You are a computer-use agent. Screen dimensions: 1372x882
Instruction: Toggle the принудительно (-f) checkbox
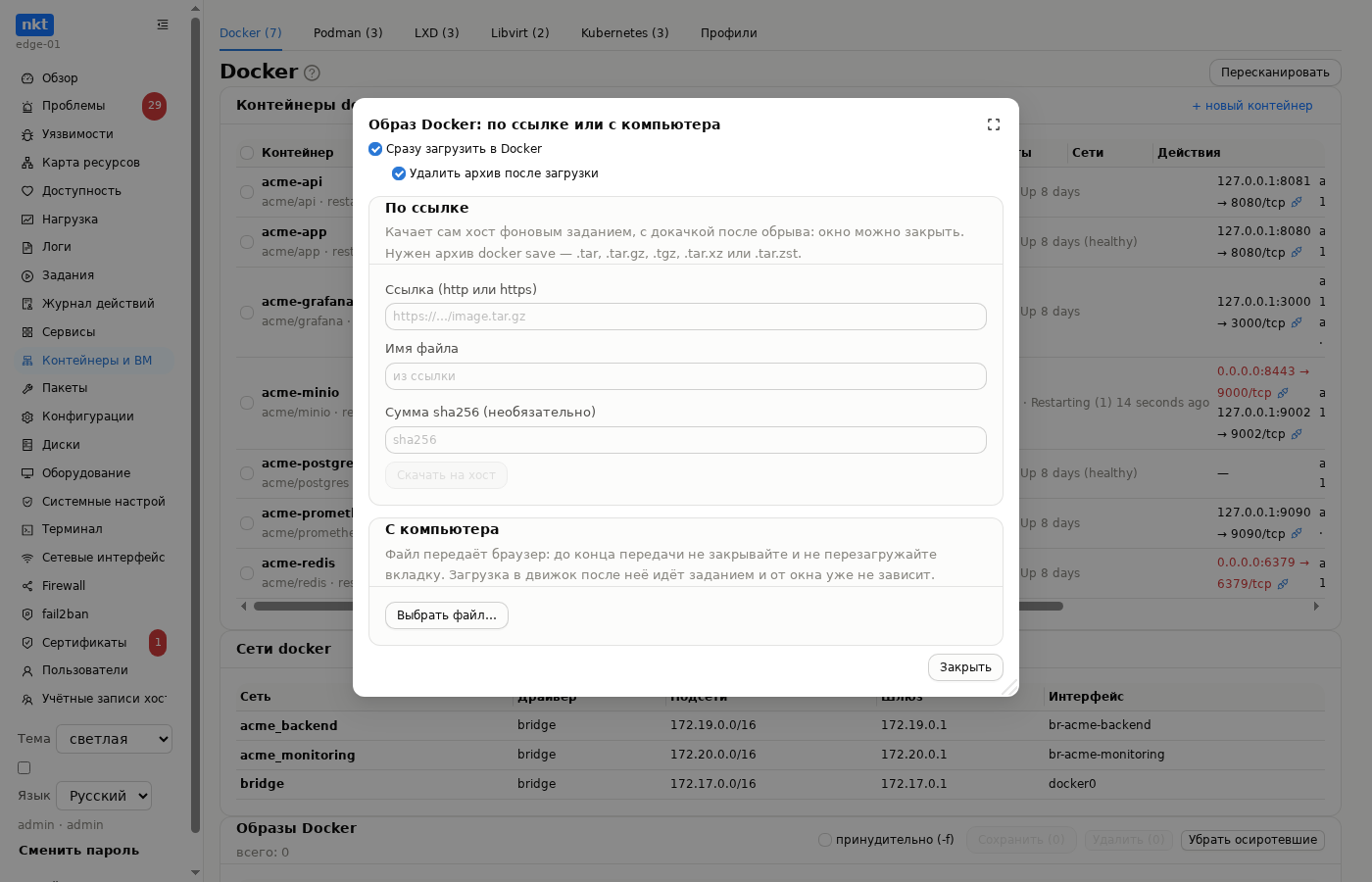pyautogui.click(x=825, y=840)
